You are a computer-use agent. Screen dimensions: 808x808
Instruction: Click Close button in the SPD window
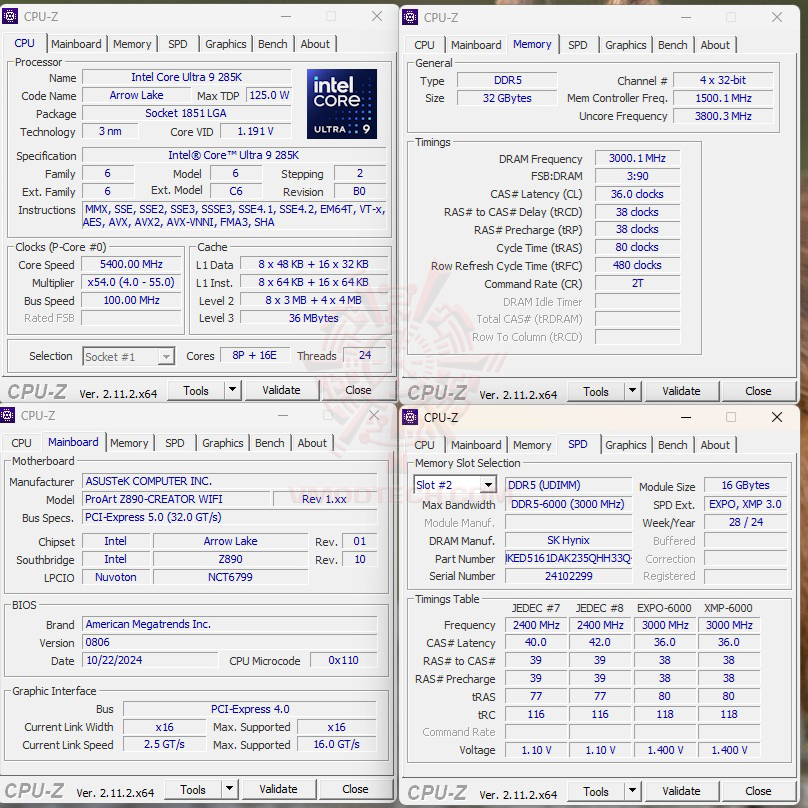coord(758,791)
